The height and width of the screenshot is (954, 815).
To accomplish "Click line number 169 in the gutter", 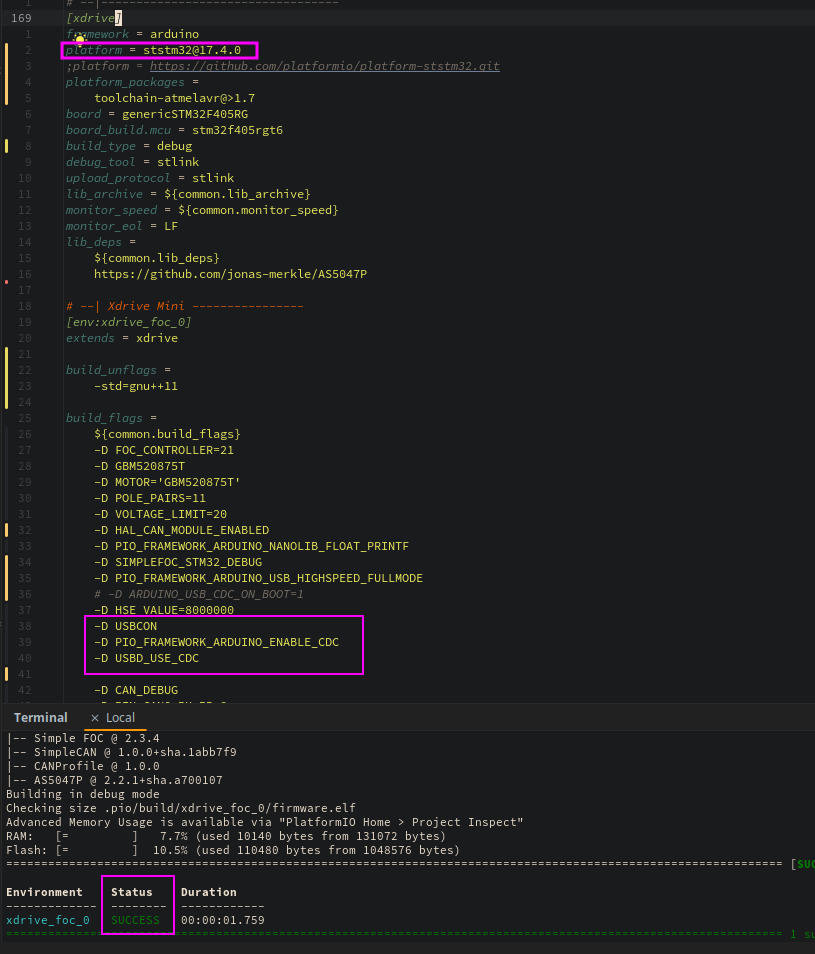I will [x=21, y=18].
